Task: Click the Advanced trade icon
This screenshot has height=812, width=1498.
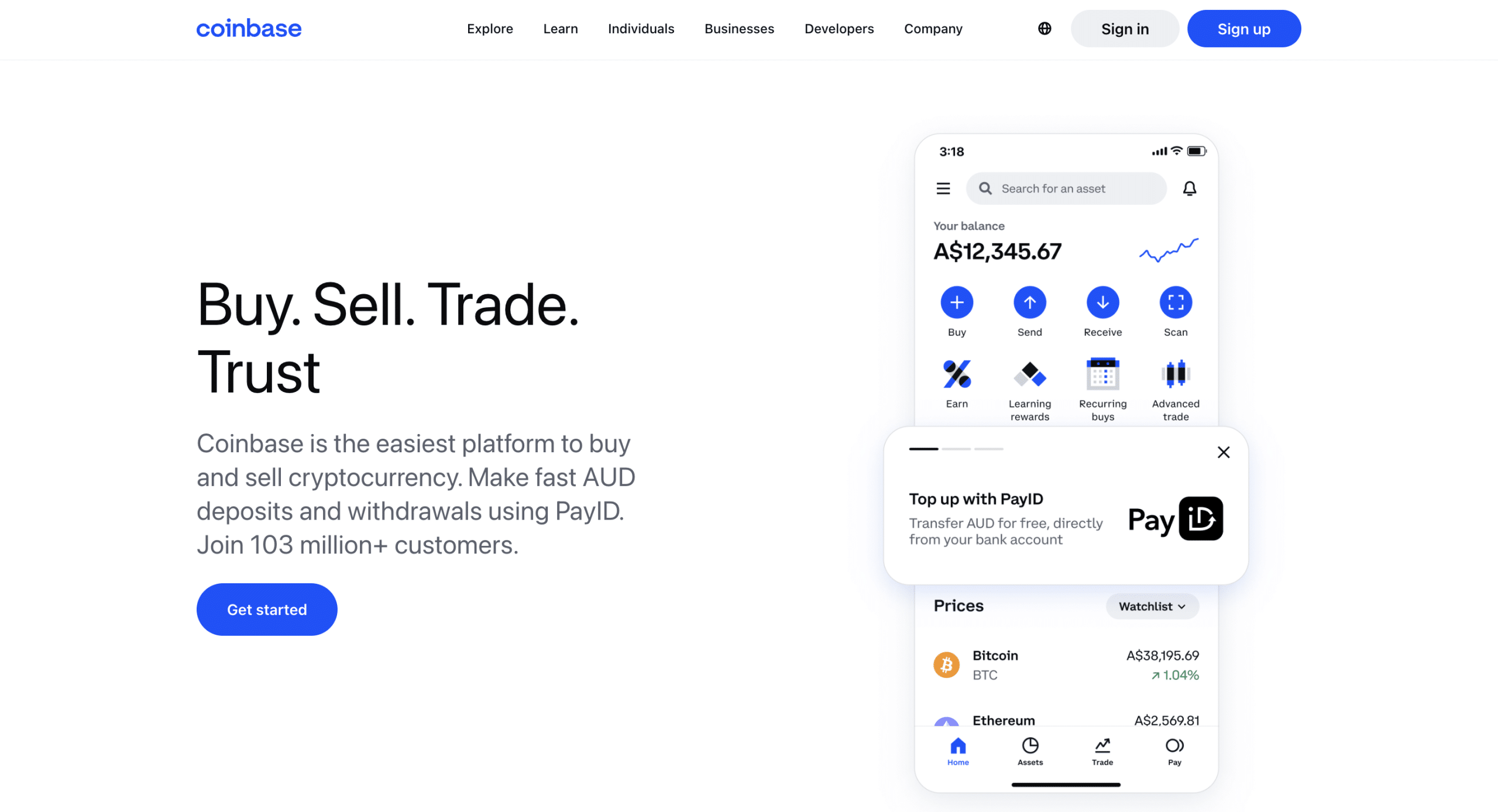Action: click(1175, 374)
